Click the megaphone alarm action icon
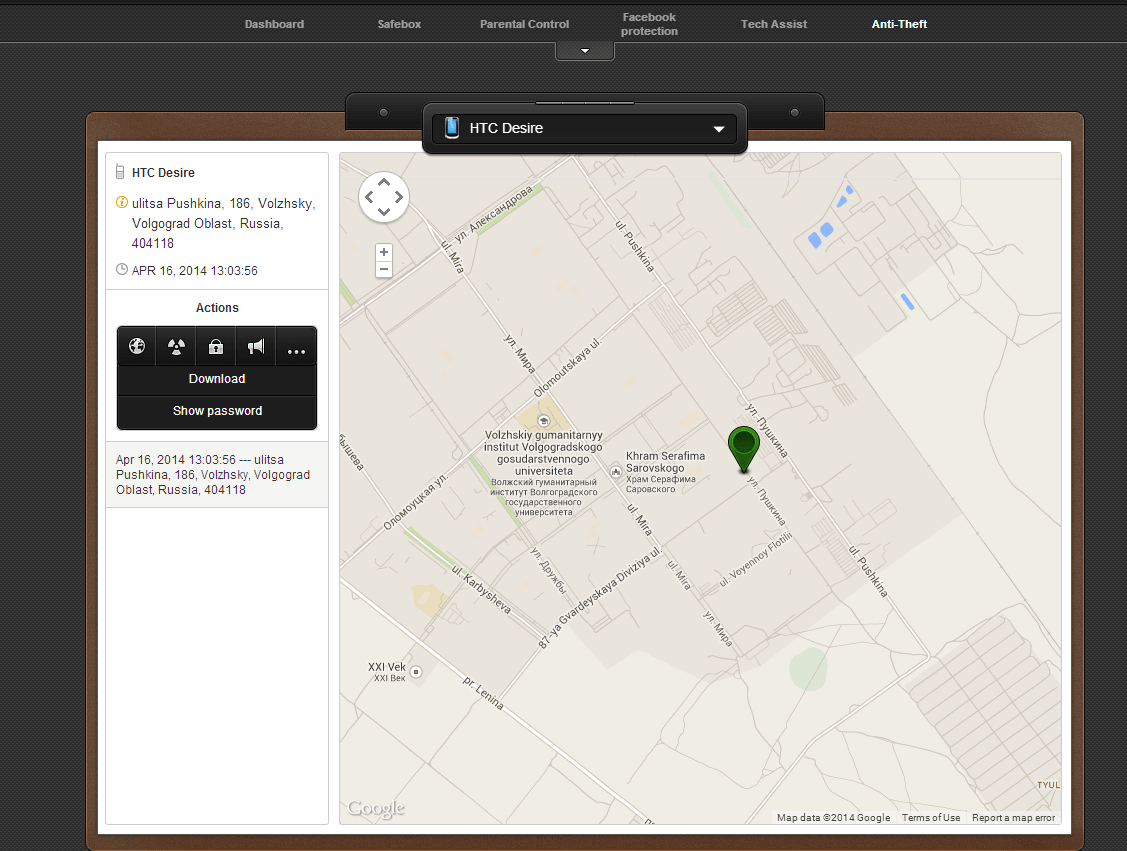1127x851 pixels. pyautogui.click(x=256, y=347)
